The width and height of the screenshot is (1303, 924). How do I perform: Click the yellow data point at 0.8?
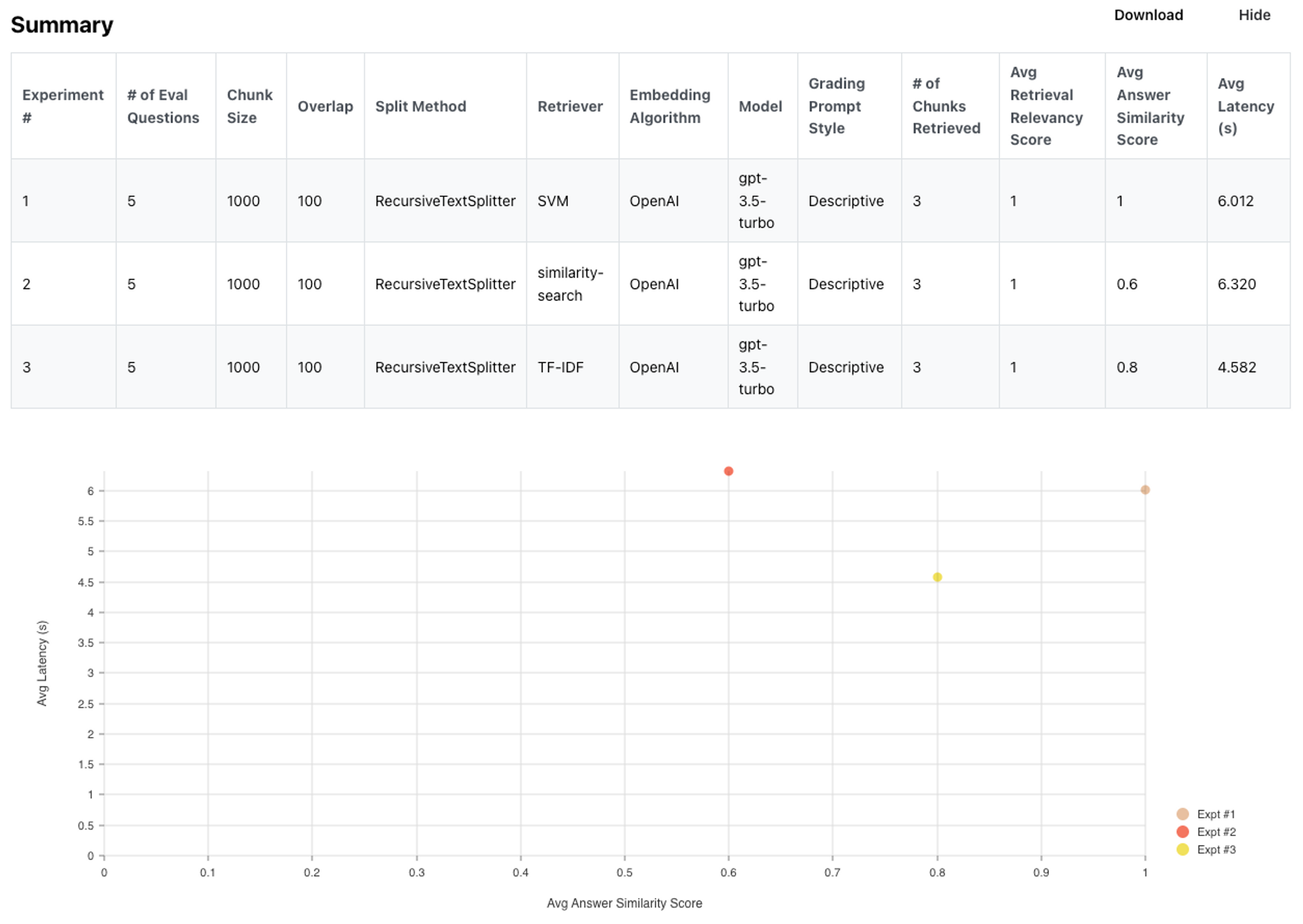[x=937, y=577]
